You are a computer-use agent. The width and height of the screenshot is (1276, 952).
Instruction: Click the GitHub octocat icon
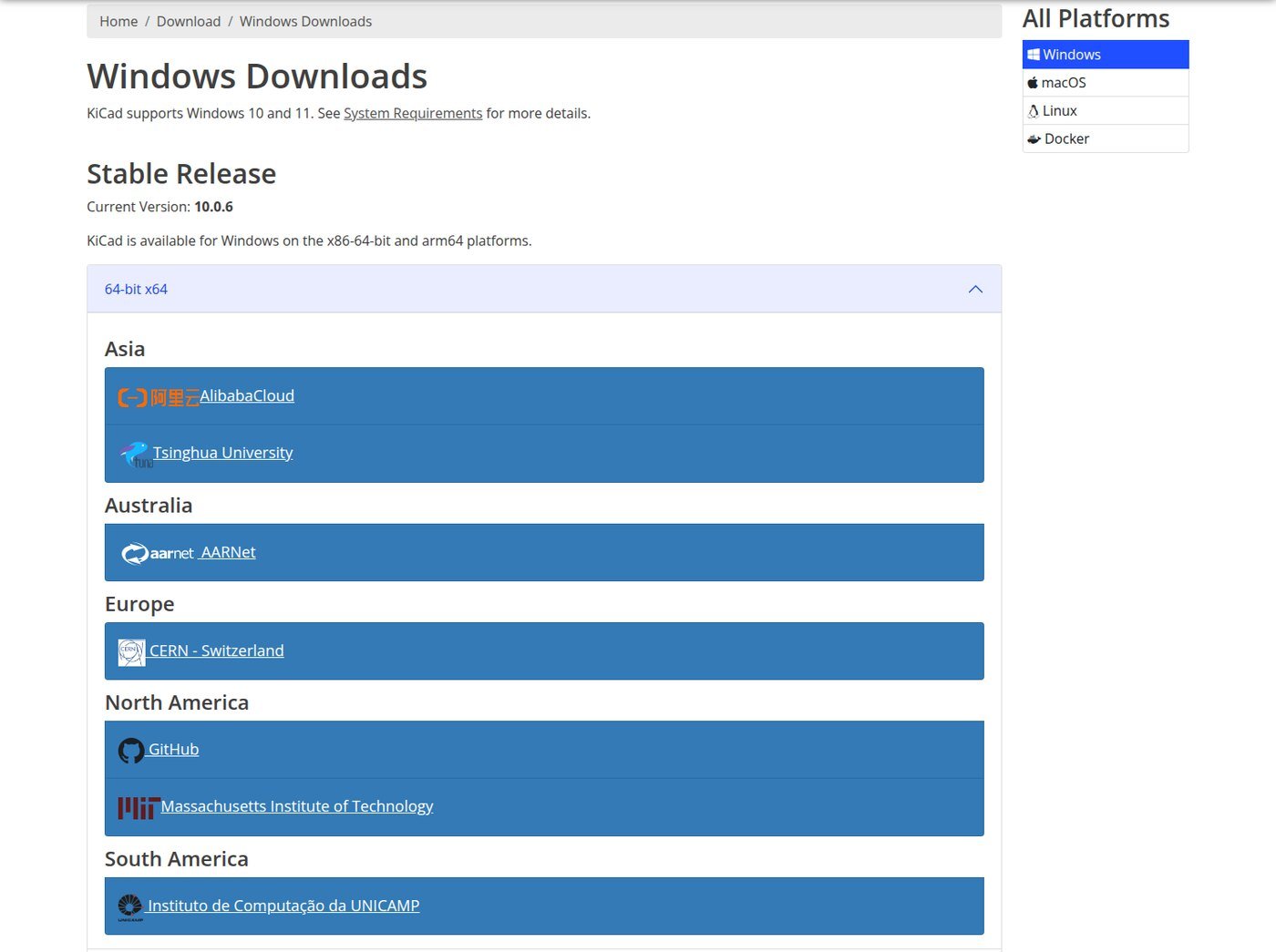pos(131,751)
